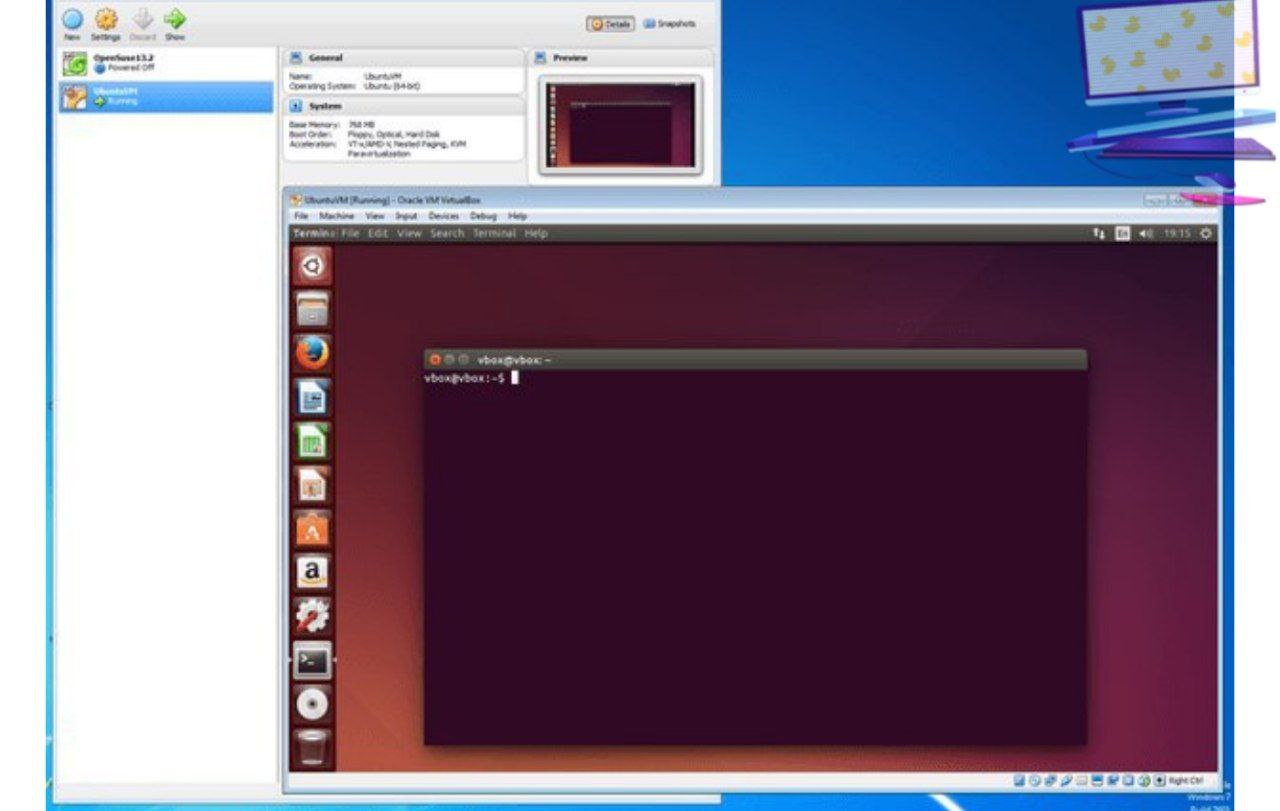The image size is (1280, 811).
Task: Launch Firefox from the Ubuntu launcher
Action: click(x=313, y=353)
